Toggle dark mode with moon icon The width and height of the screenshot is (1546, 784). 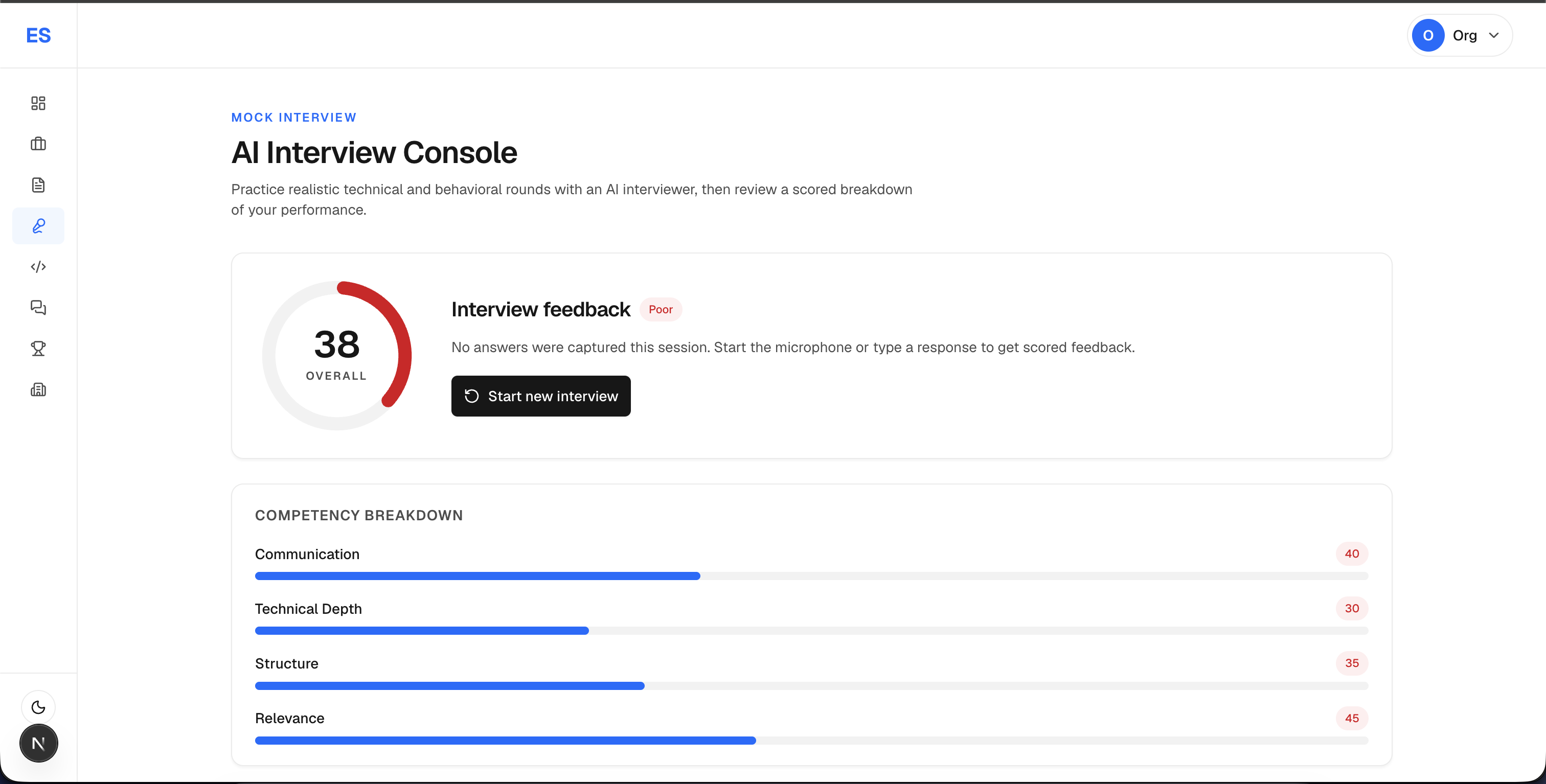click(x=38, y=707)
